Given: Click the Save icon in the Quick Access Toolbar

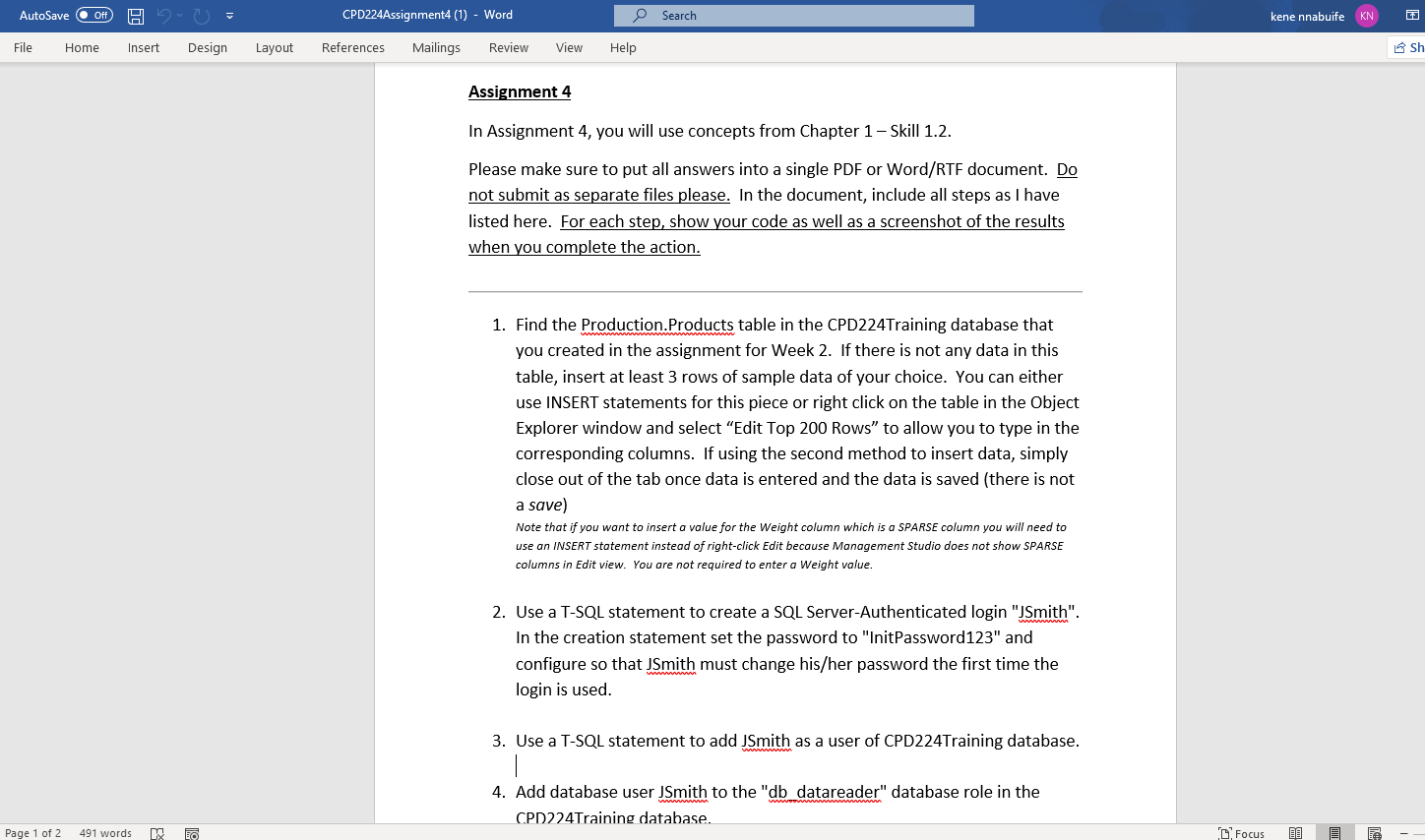Looking at the screenshot, I should 135,15.
